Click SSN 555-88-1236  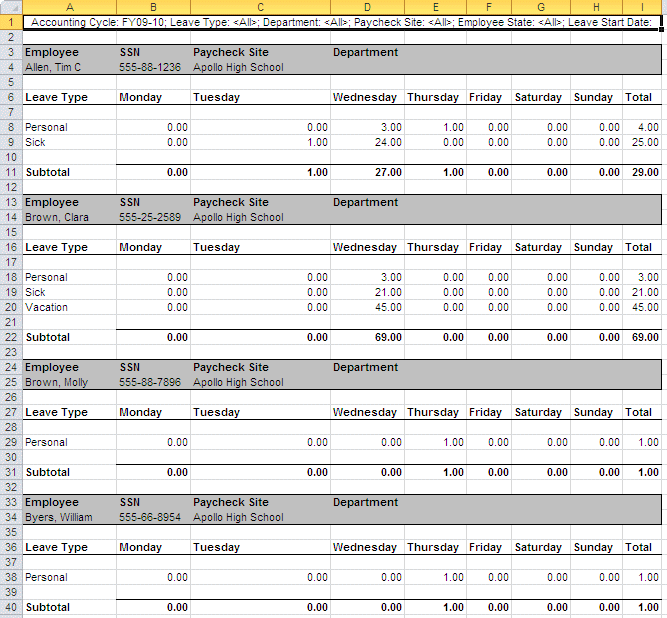(x=150, y=67)
